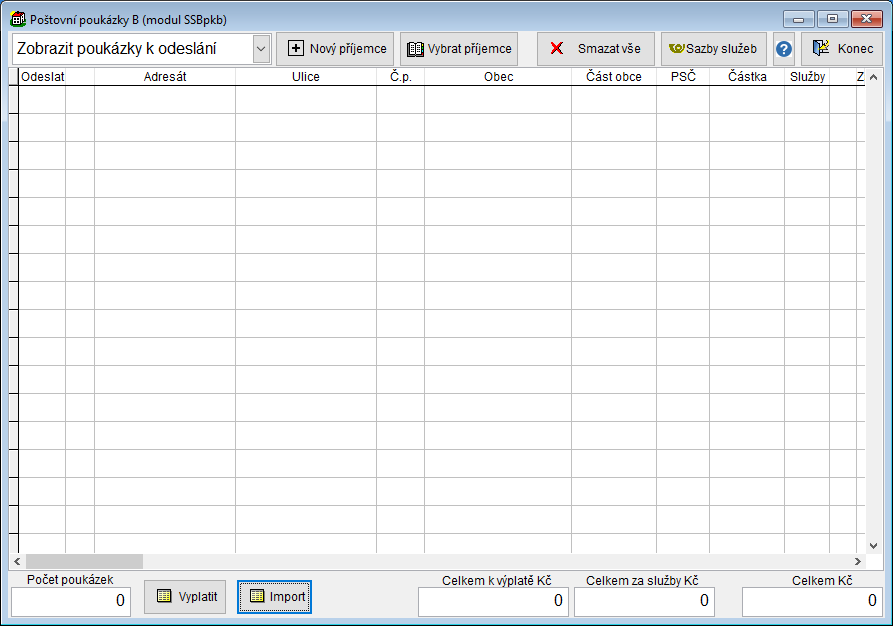Expand the Zobrazit poukázky k odeslání dropdown

261,49
